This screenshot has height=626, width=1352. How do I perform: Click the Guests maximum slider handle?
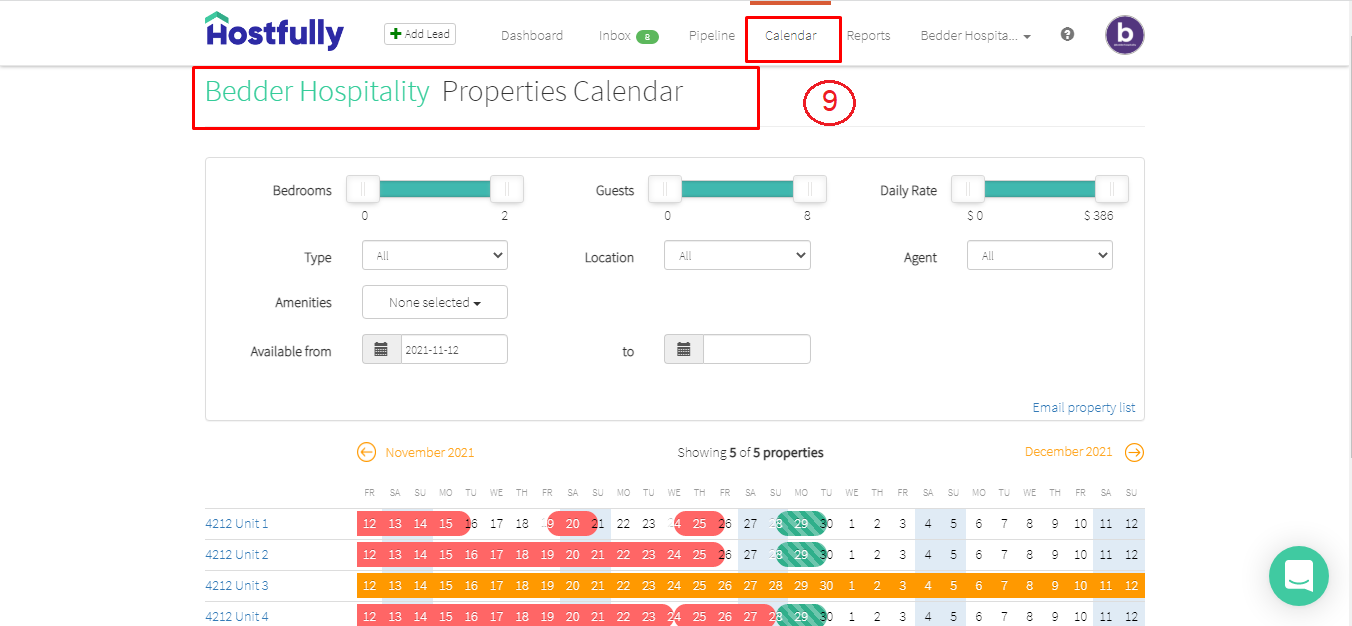coord(809,189)
